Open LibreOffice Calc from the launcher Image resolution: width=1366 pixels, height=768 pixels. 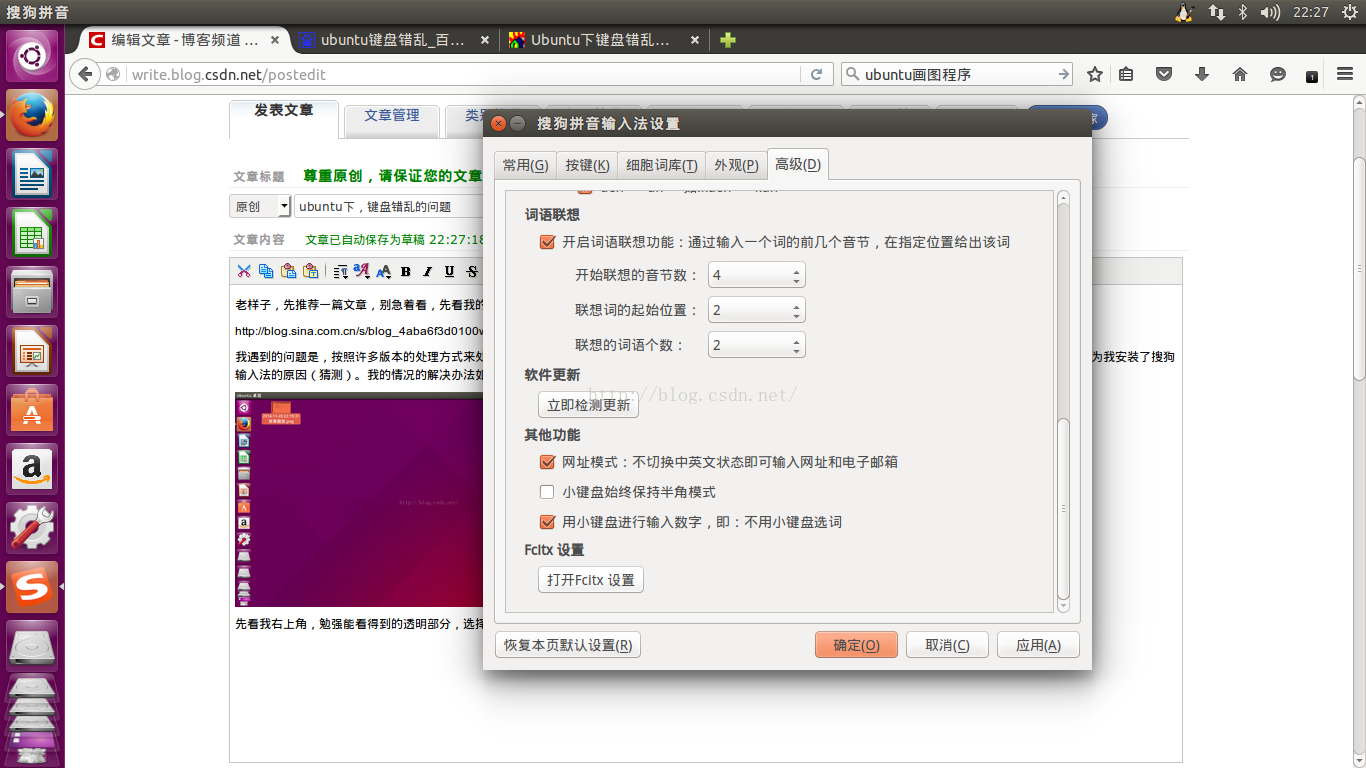coord(33,233)
